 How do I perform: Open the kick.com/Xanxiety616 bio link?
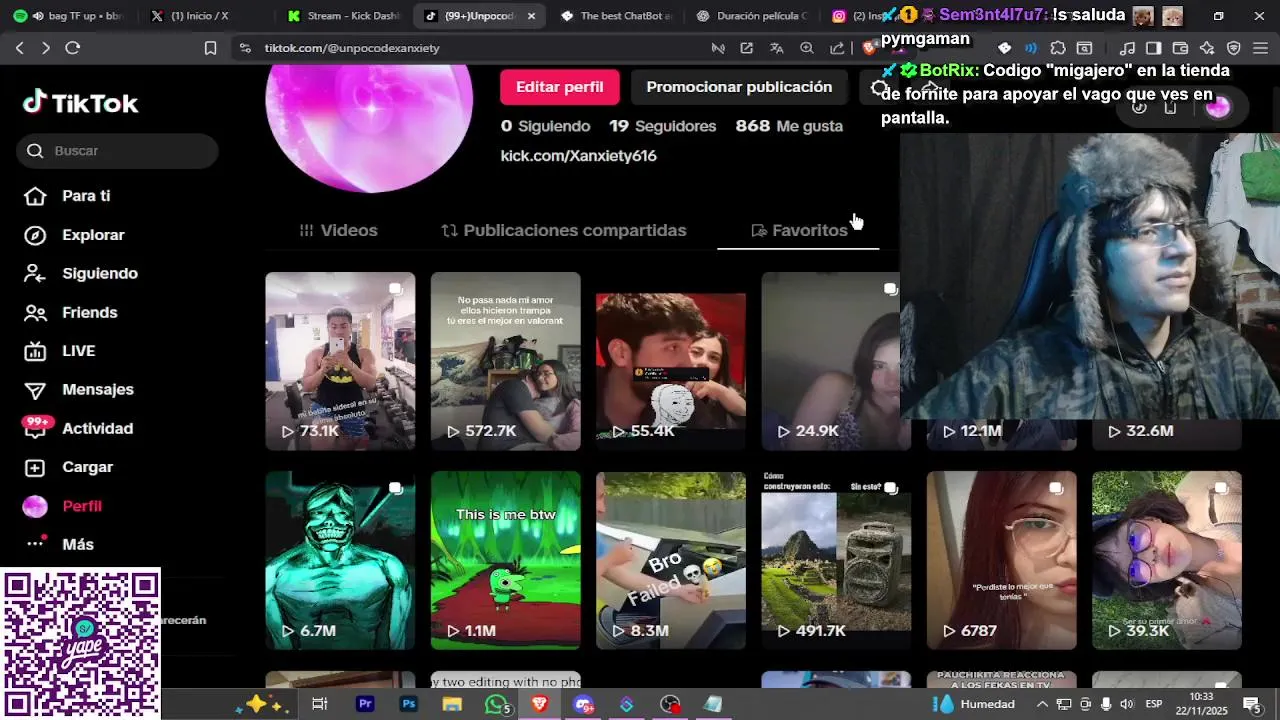click(578, 156)
